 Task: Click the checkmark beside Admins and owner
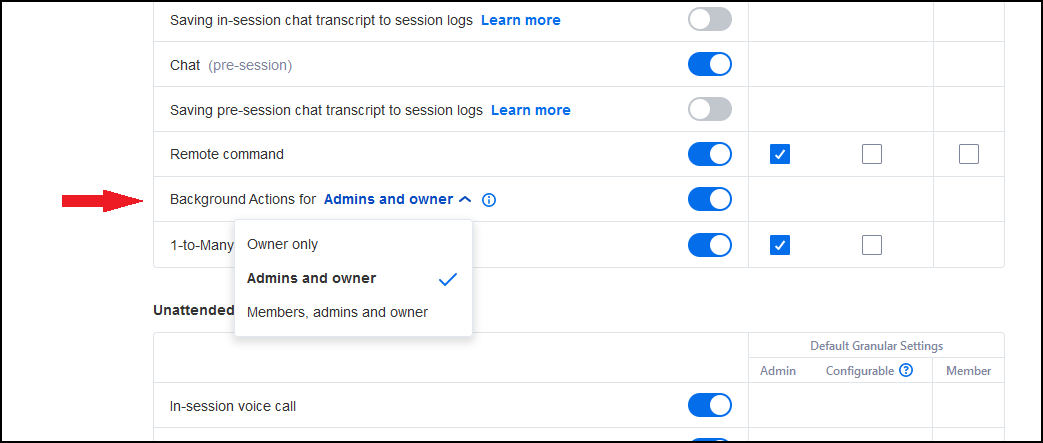point(448,279)
